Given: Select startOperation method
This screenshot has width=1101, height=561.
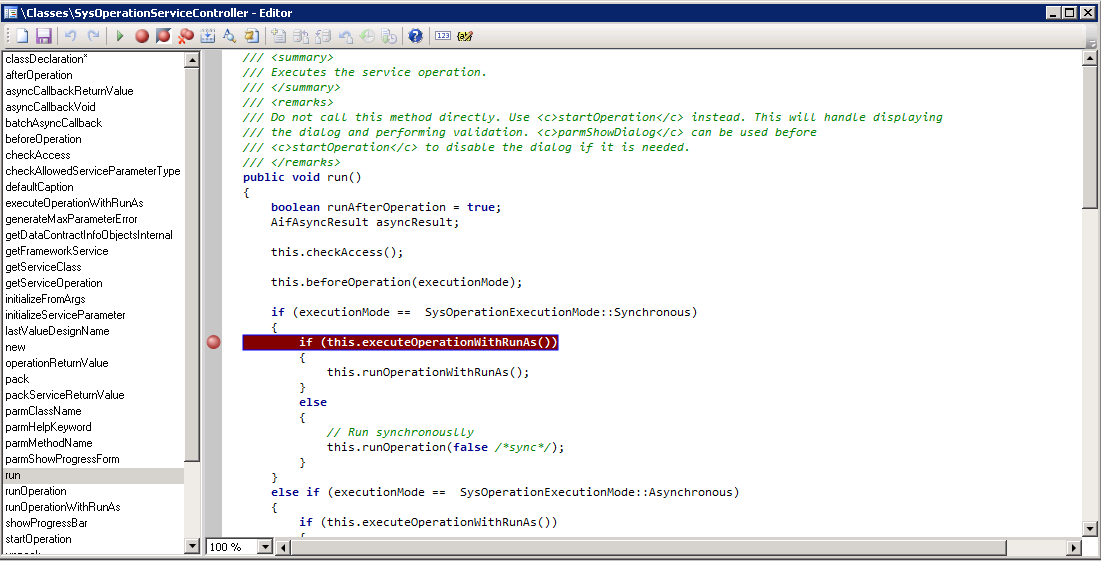Looking at the screenshot, I should pos(39,539).
